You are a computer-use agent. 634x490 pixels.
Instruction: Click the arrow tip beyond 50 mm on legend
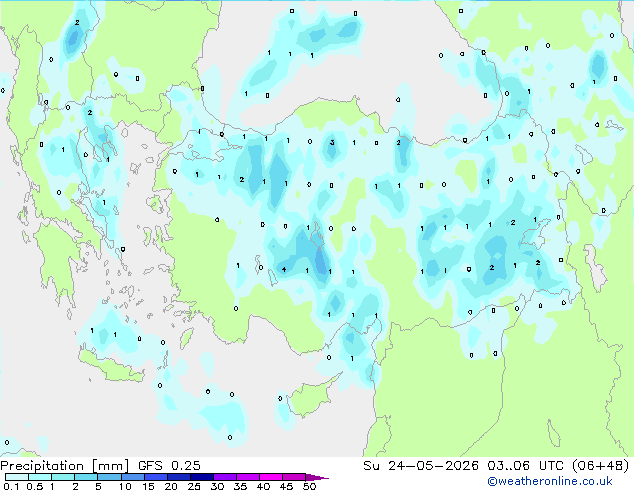tap(317, 477)
